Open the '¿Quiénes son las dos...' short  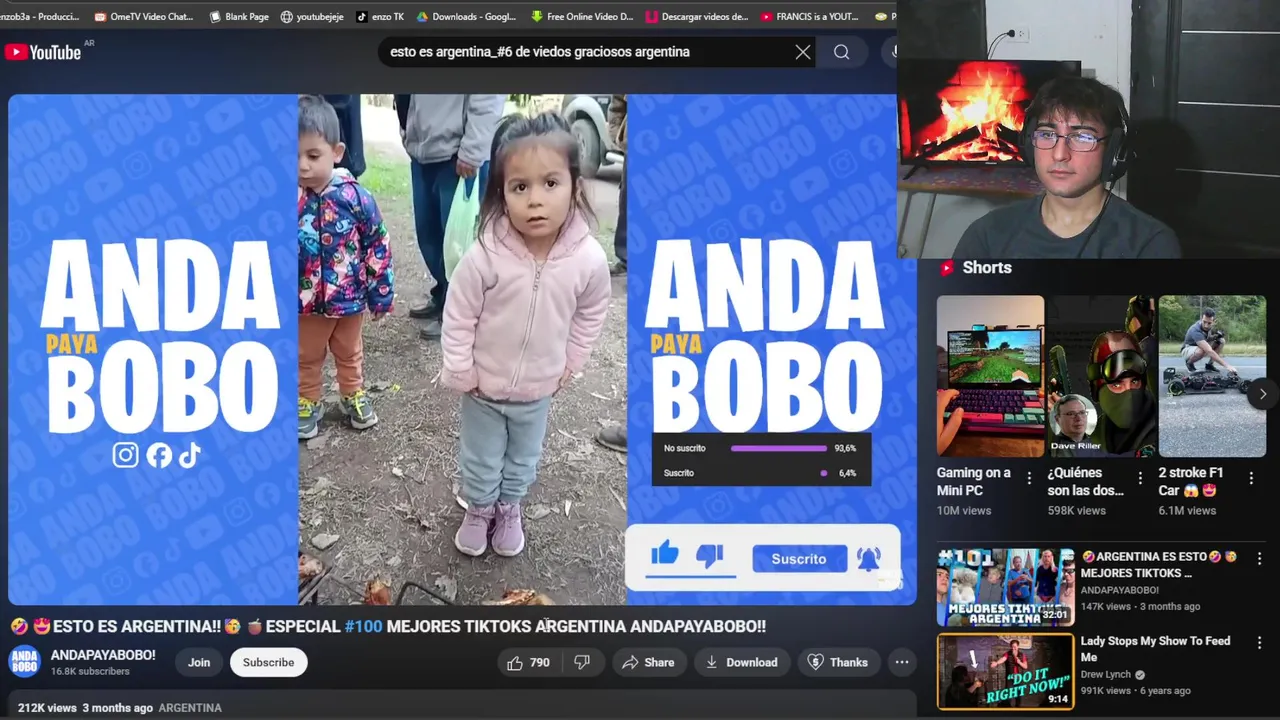tap(1101, 376)
